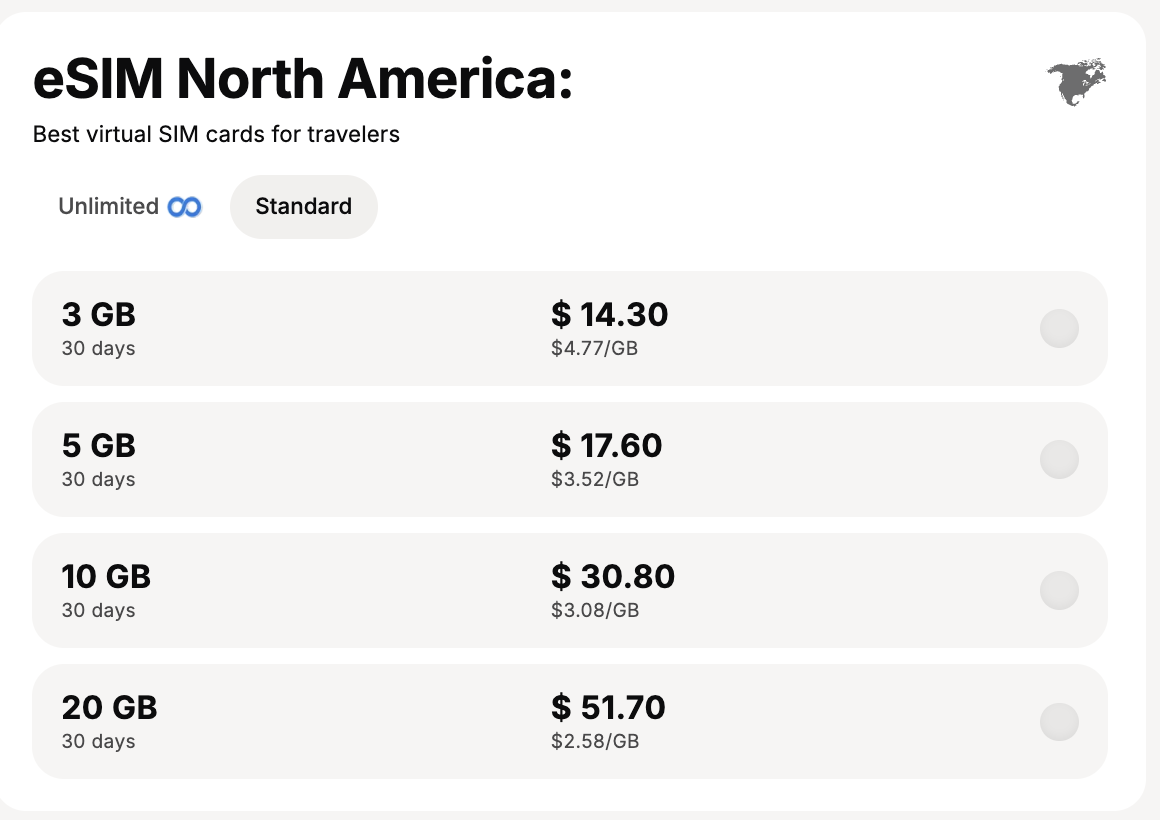Click the $4.77/GB rate text

594,349
